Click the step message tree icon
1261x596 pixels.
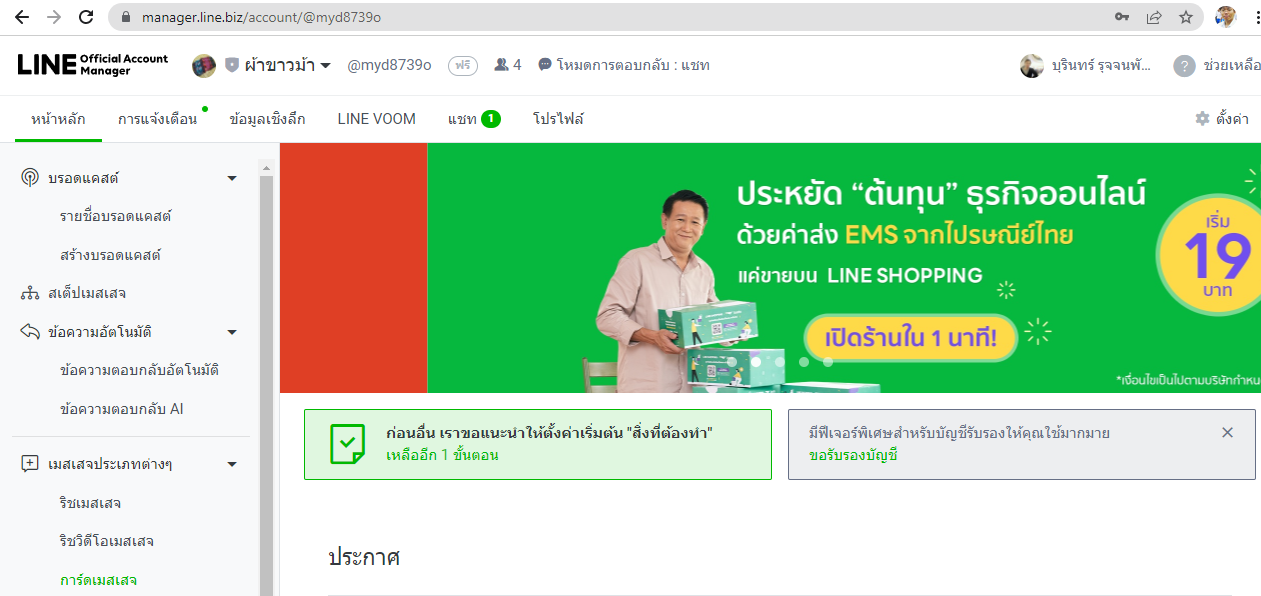pyautogui.click(x=30, y=293)
